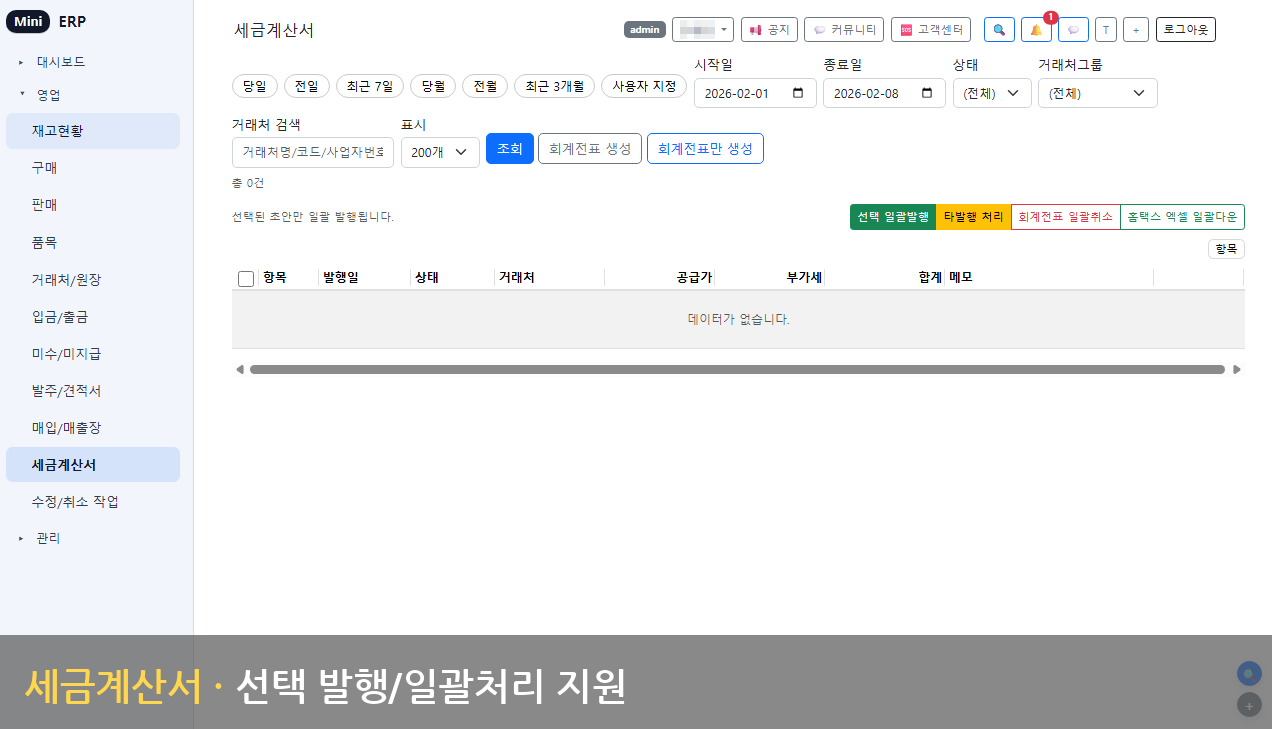The width and height of the screenshot is (1272, 729).
Task: Open 고객센터 support button
Action: (x=930, y=30)
